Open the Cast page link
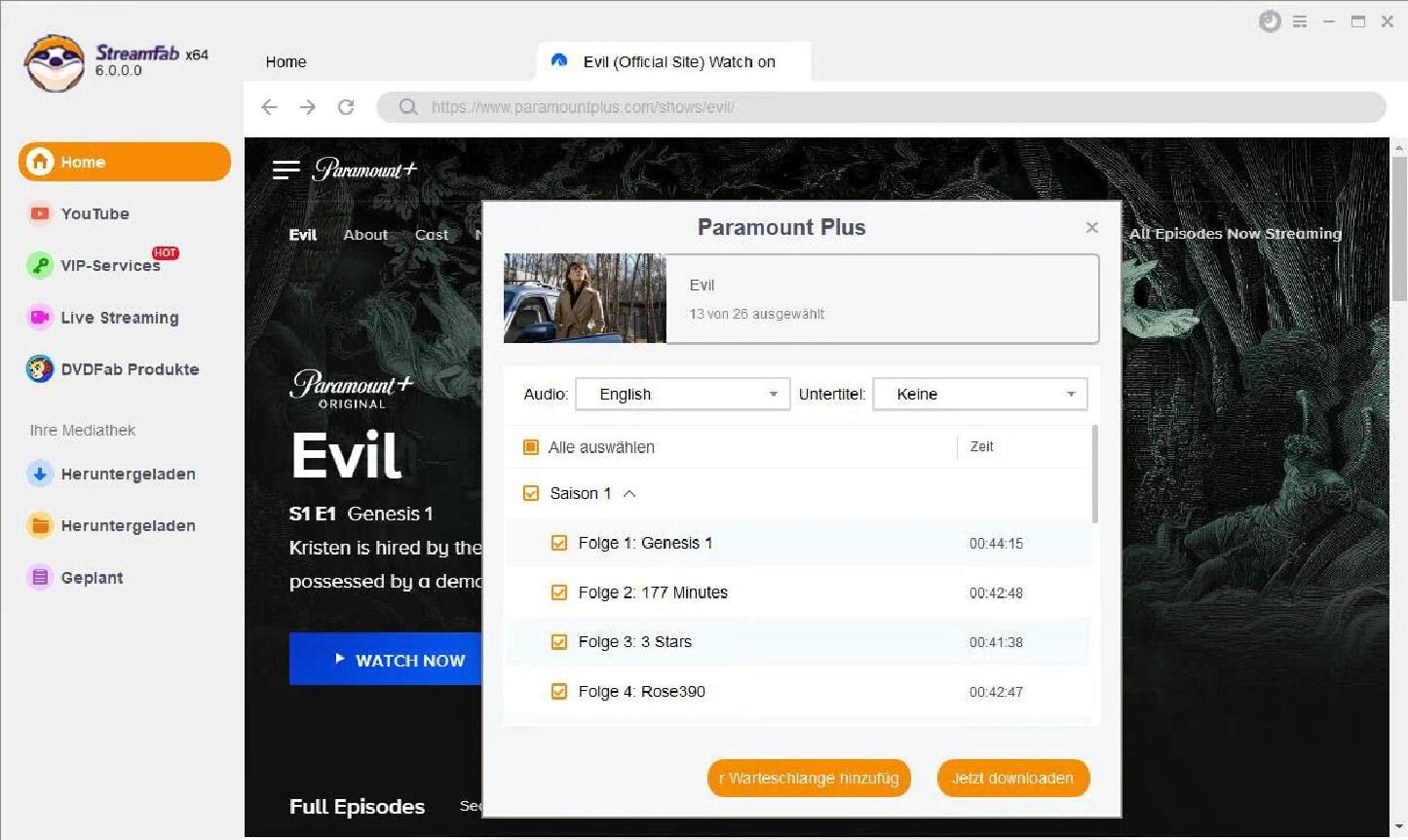This screenshot has width=1408, height=840. pyautogui.click(x=432, y=235)
